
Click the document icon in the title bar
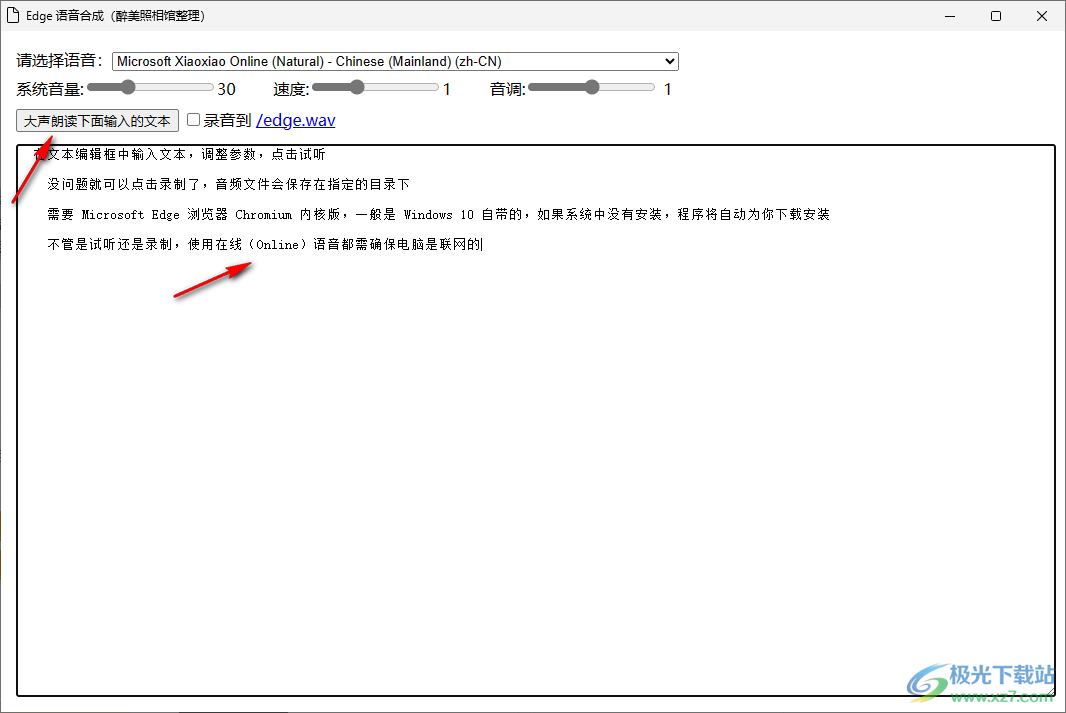(x=13, y=15)
